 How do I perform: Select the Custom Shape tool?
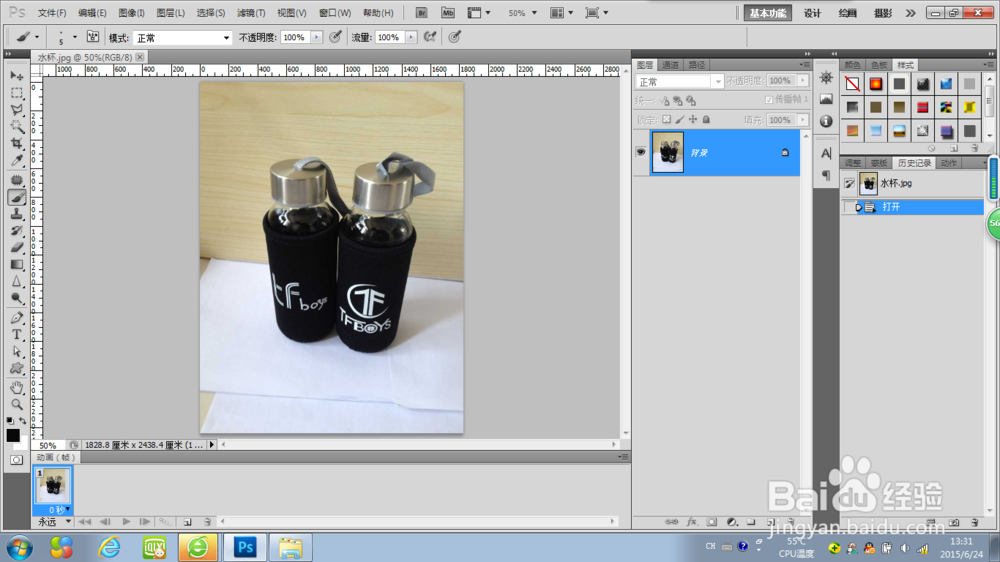(x=17, y=368)
